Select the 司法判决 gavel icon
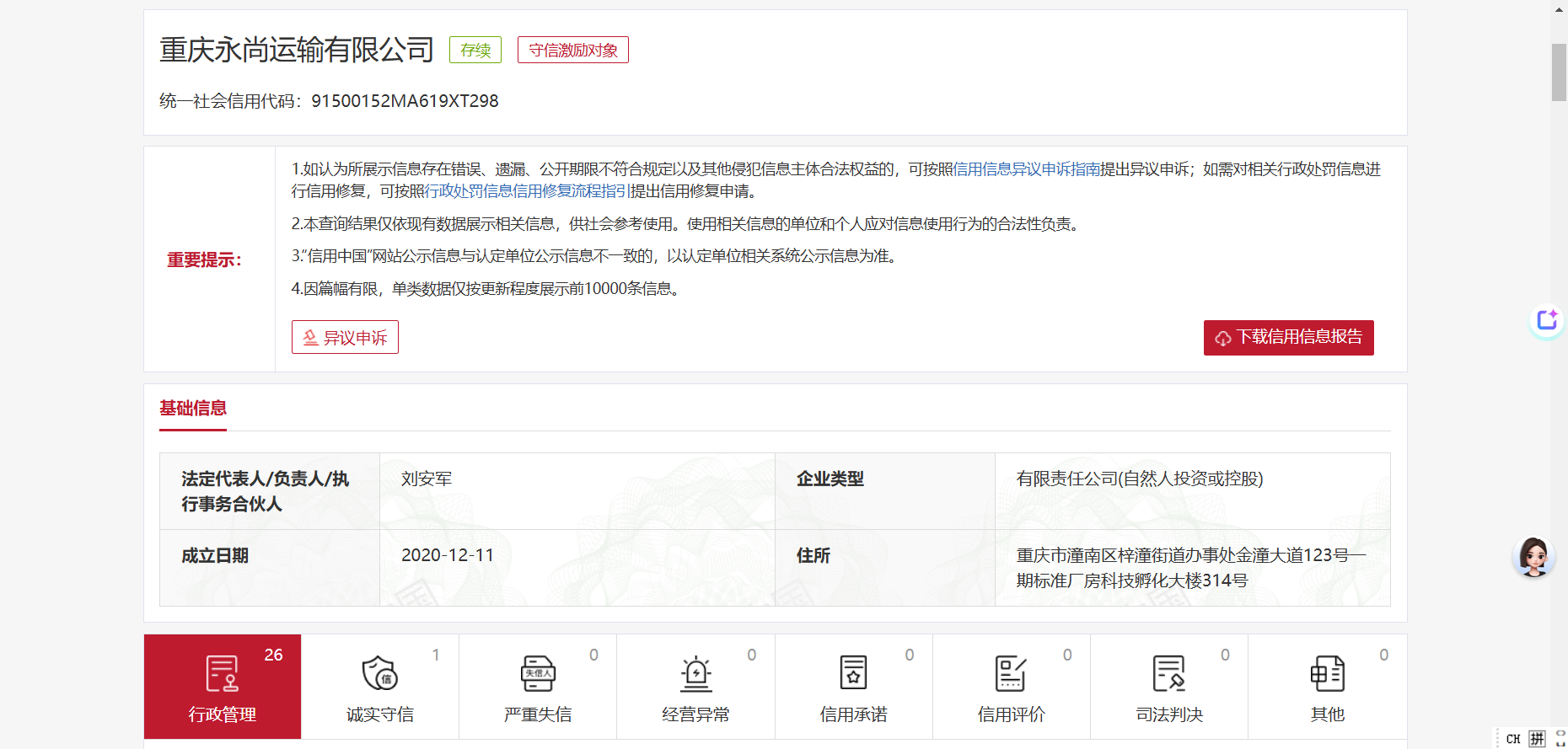The width and height of the screenshot is (1568, 749). (x=1169, y=674)
